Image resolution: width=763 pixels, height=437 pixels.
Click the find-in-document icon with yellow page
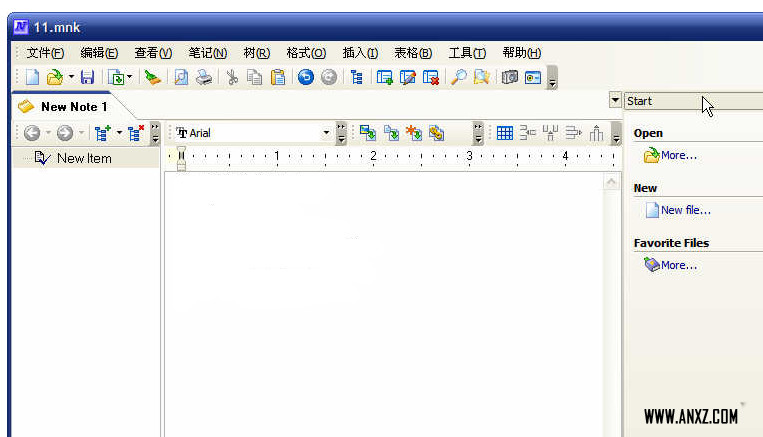coord(481,77)
